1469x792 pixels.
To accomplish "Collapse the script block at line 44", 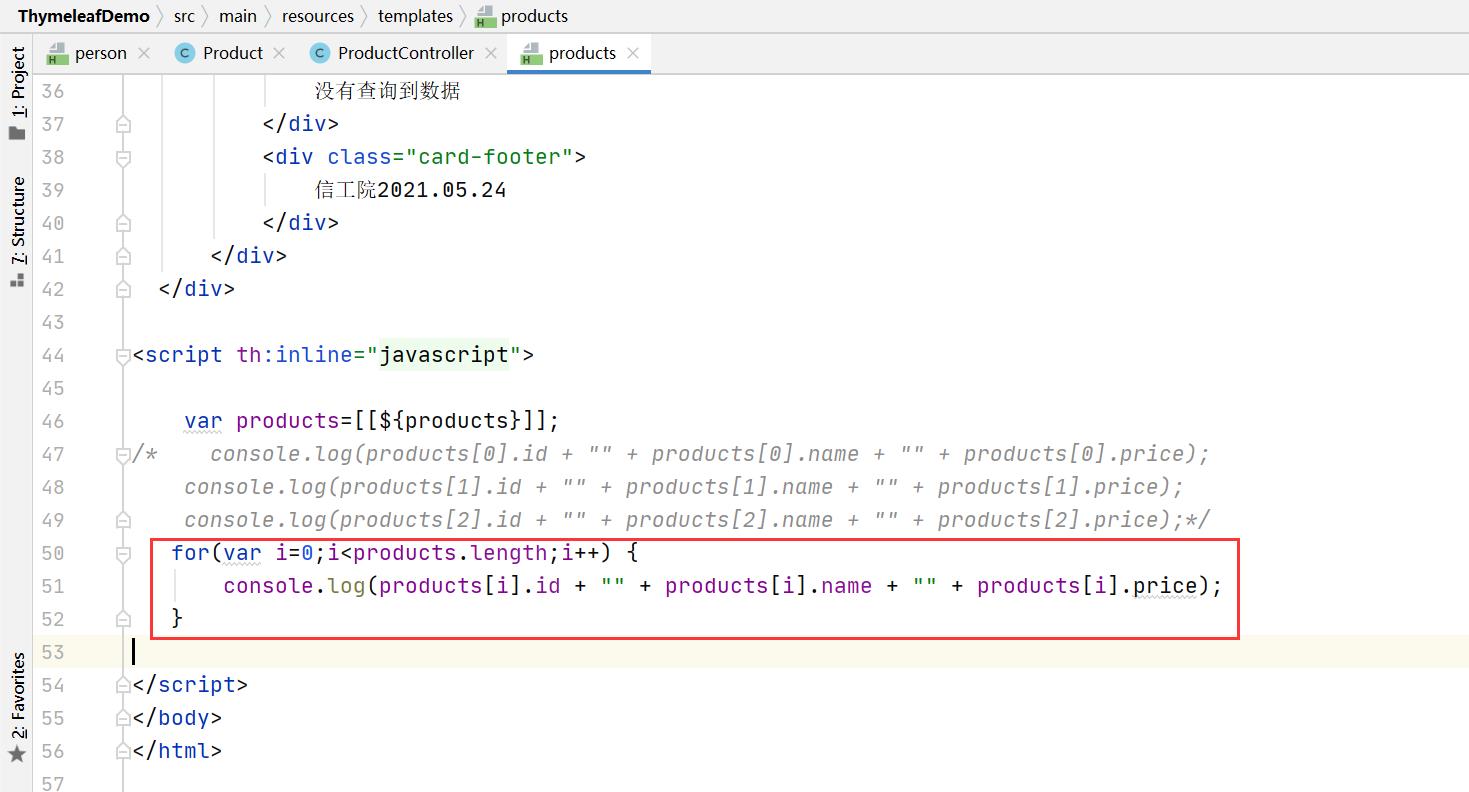I will [123, 355].
